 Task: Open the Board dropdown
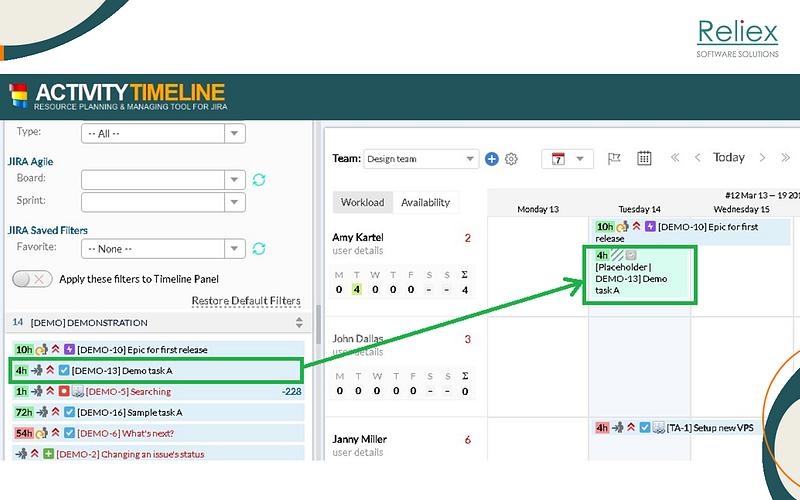tap(163, 180)
